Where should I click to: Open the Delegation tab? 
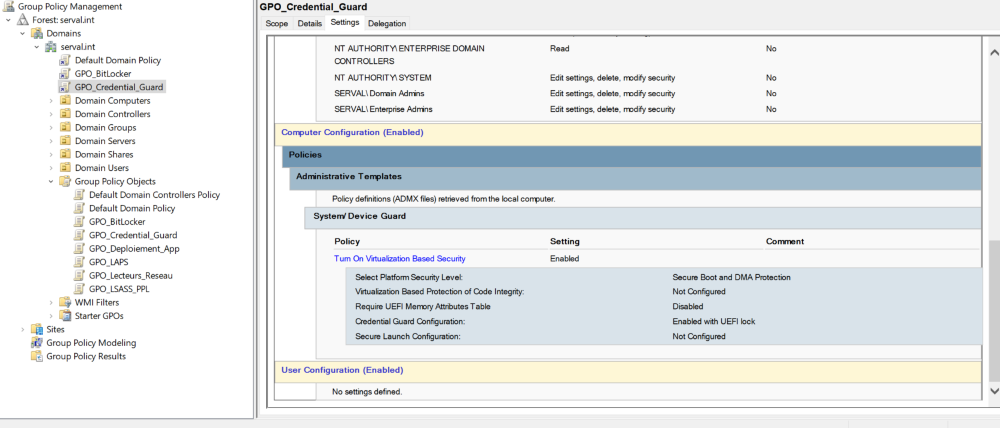386,24
